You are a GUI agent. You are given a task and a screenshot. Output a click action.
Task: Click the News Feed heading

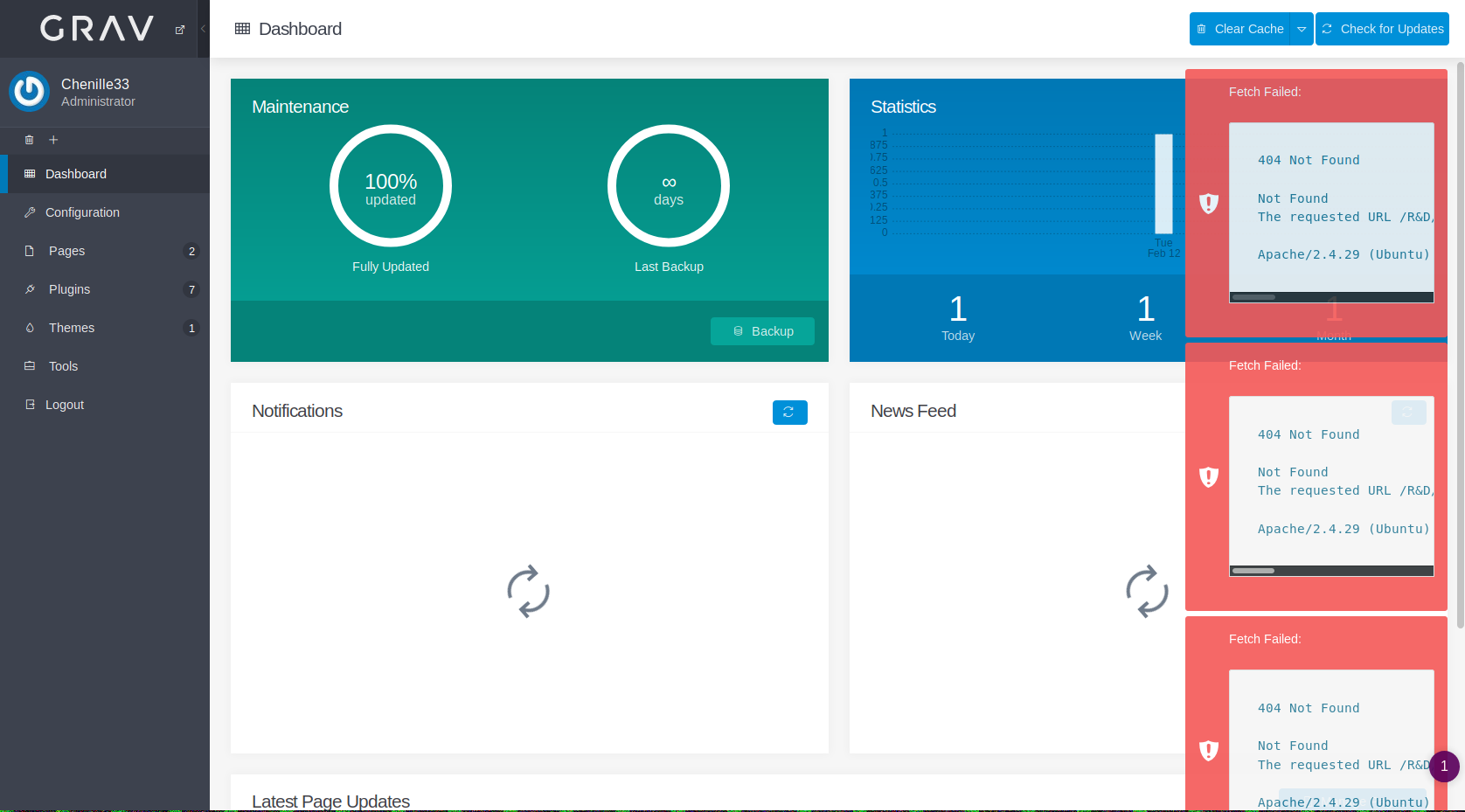point(913,411)
